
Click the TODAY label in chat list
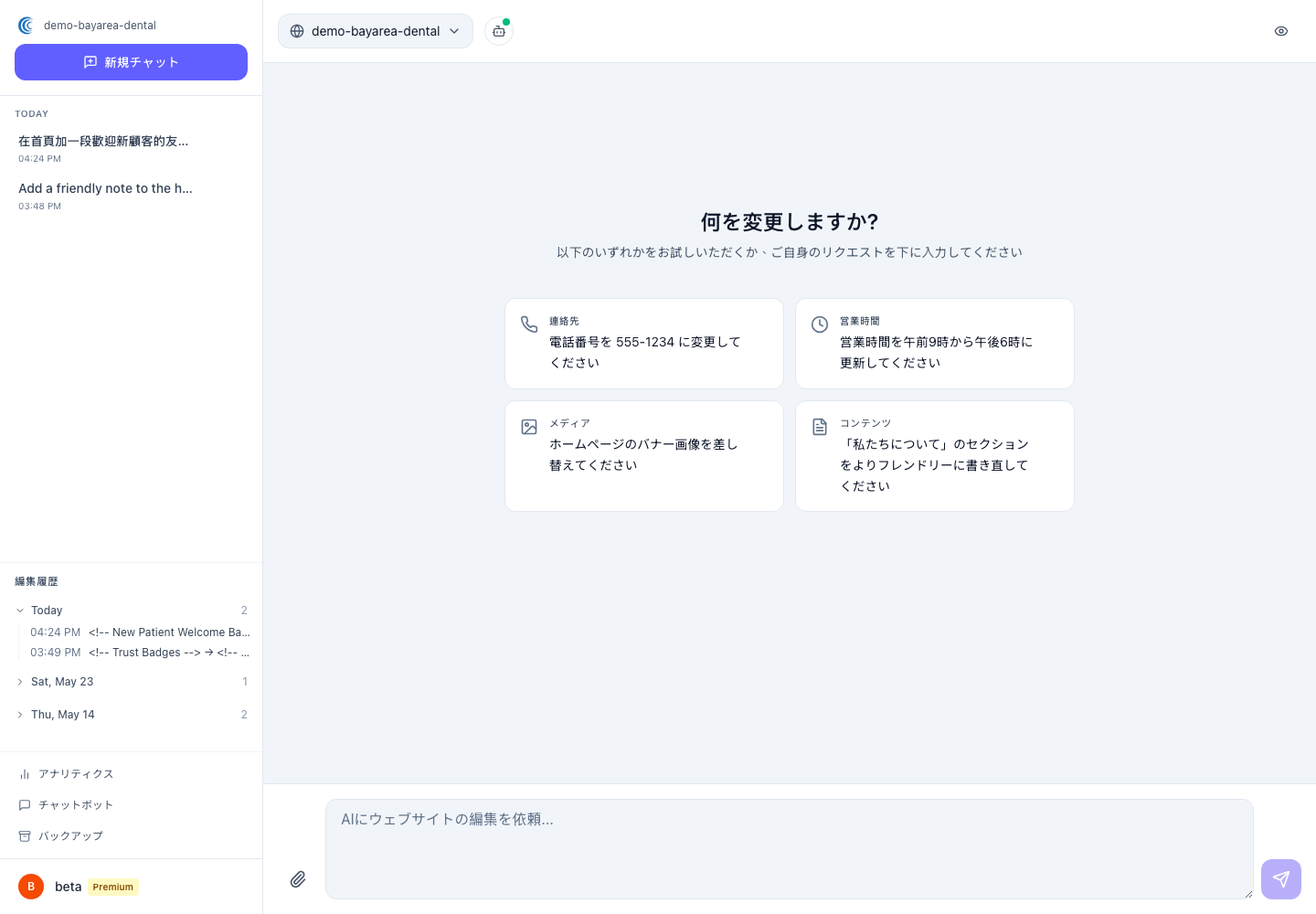point(32,114)
